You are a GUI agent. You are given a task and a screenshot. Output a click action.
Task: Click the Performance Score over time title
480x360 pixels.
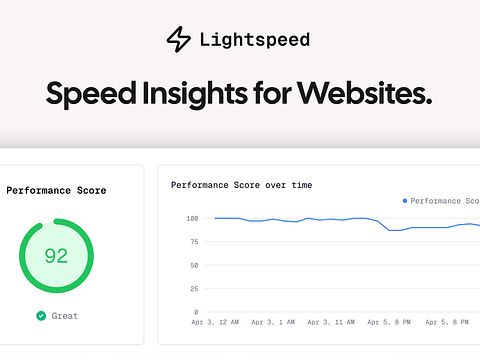[242, 185]
